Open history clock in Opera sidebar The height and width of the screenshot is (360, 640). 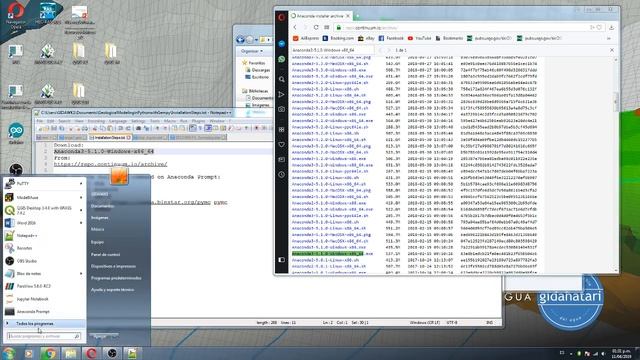click(x=282, y=175)
